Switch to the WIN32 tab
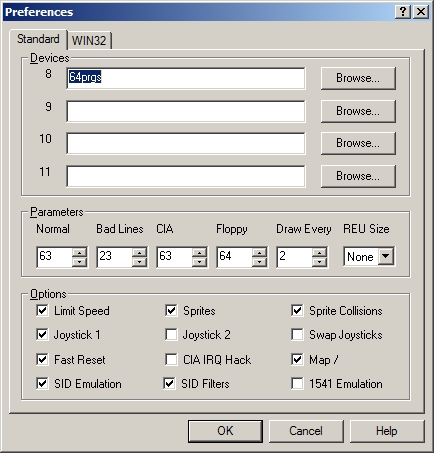The image size is (434, 453). [x=89, y=41]
